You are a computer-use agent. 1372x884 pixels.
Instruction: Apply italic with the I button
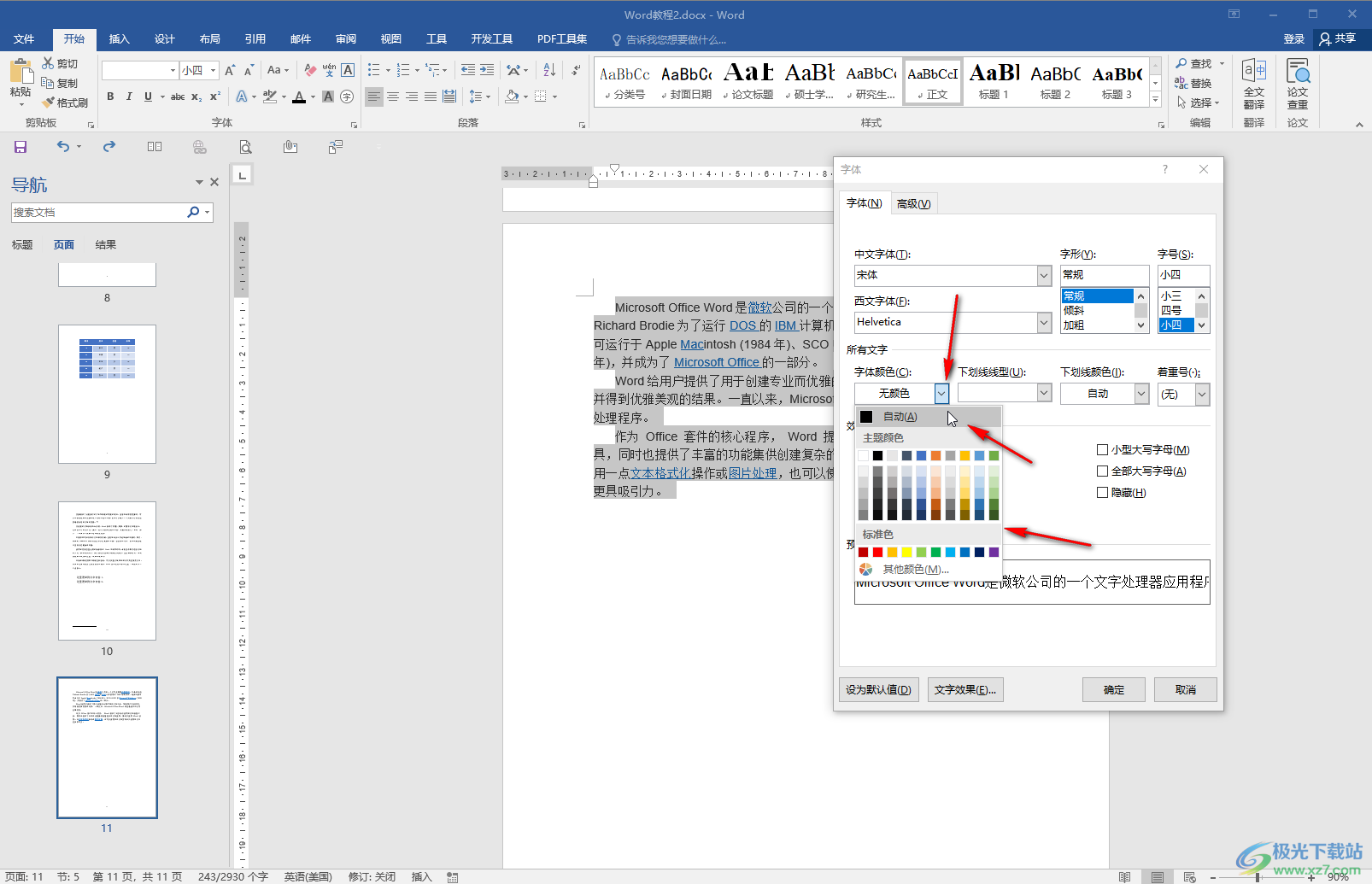tap(129, 97)
